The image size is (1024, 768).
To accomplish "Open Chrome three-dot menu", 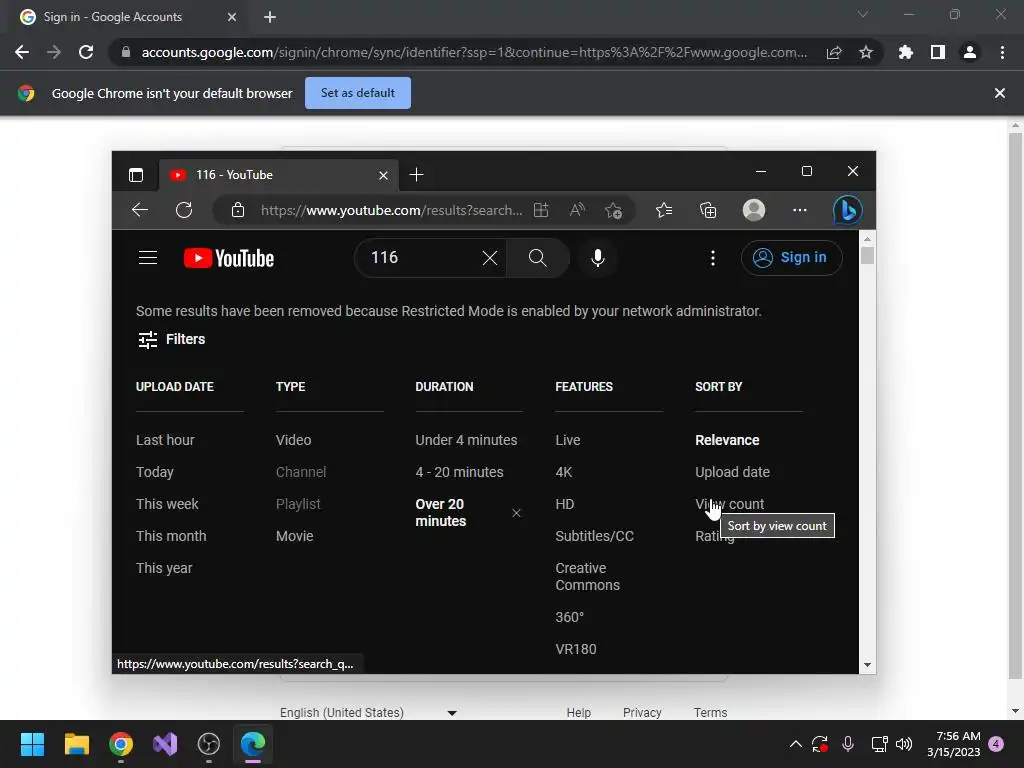I will point(1002,52).
